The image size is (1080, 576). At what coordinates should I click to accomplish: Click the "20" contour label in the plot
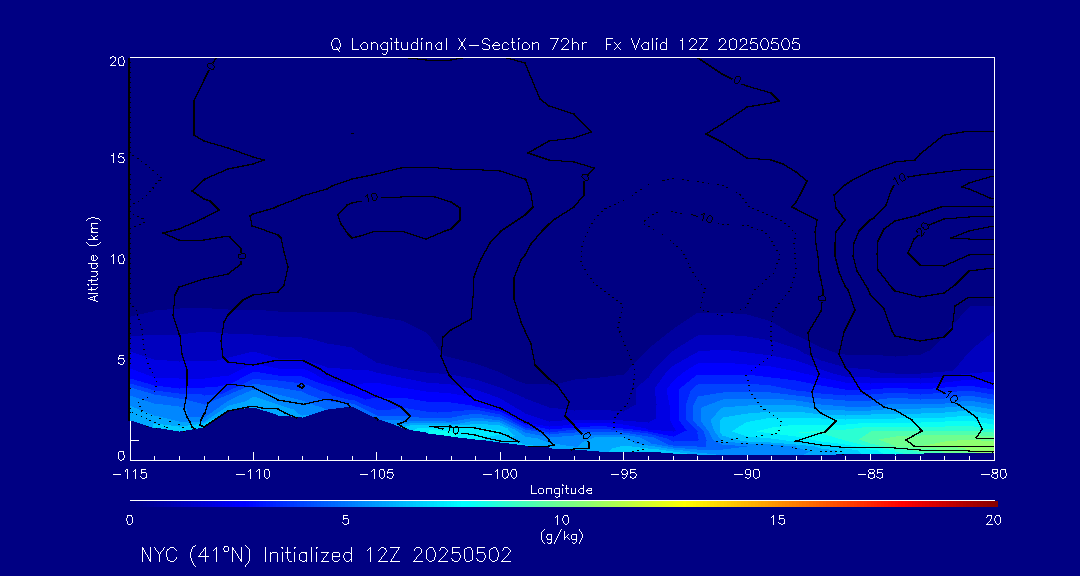click(924, 228)
